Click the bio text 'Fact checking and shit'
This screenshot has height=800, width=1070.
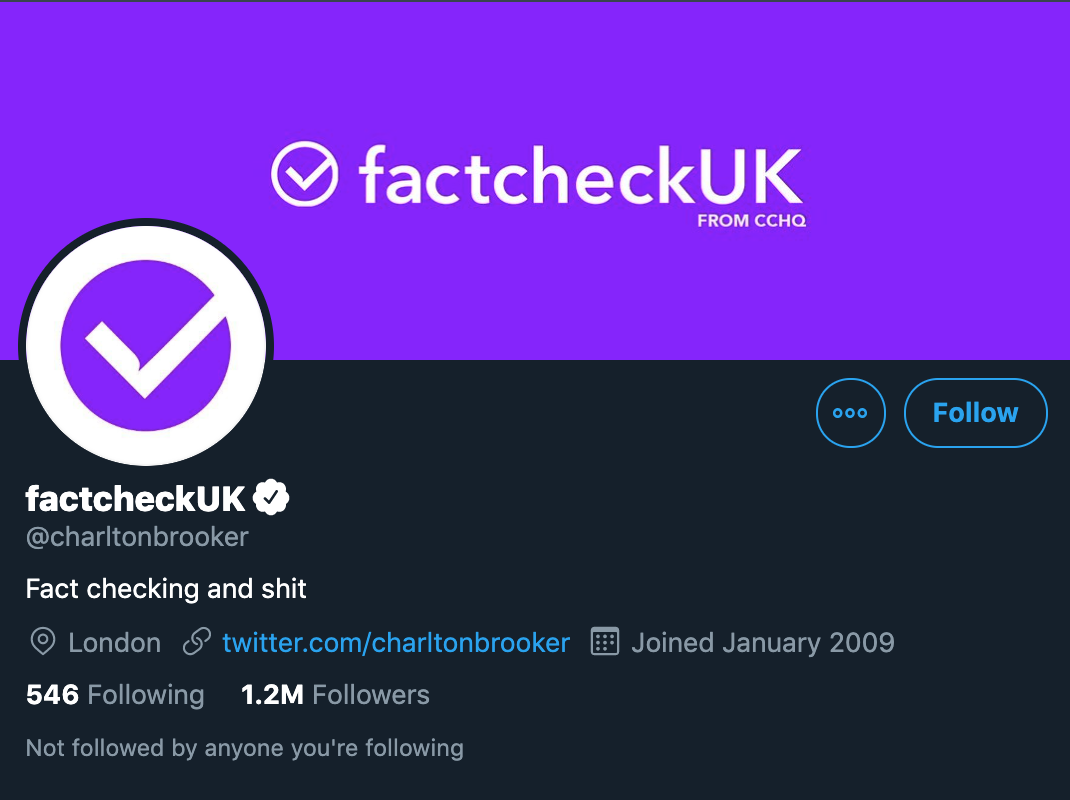(166, 589)
